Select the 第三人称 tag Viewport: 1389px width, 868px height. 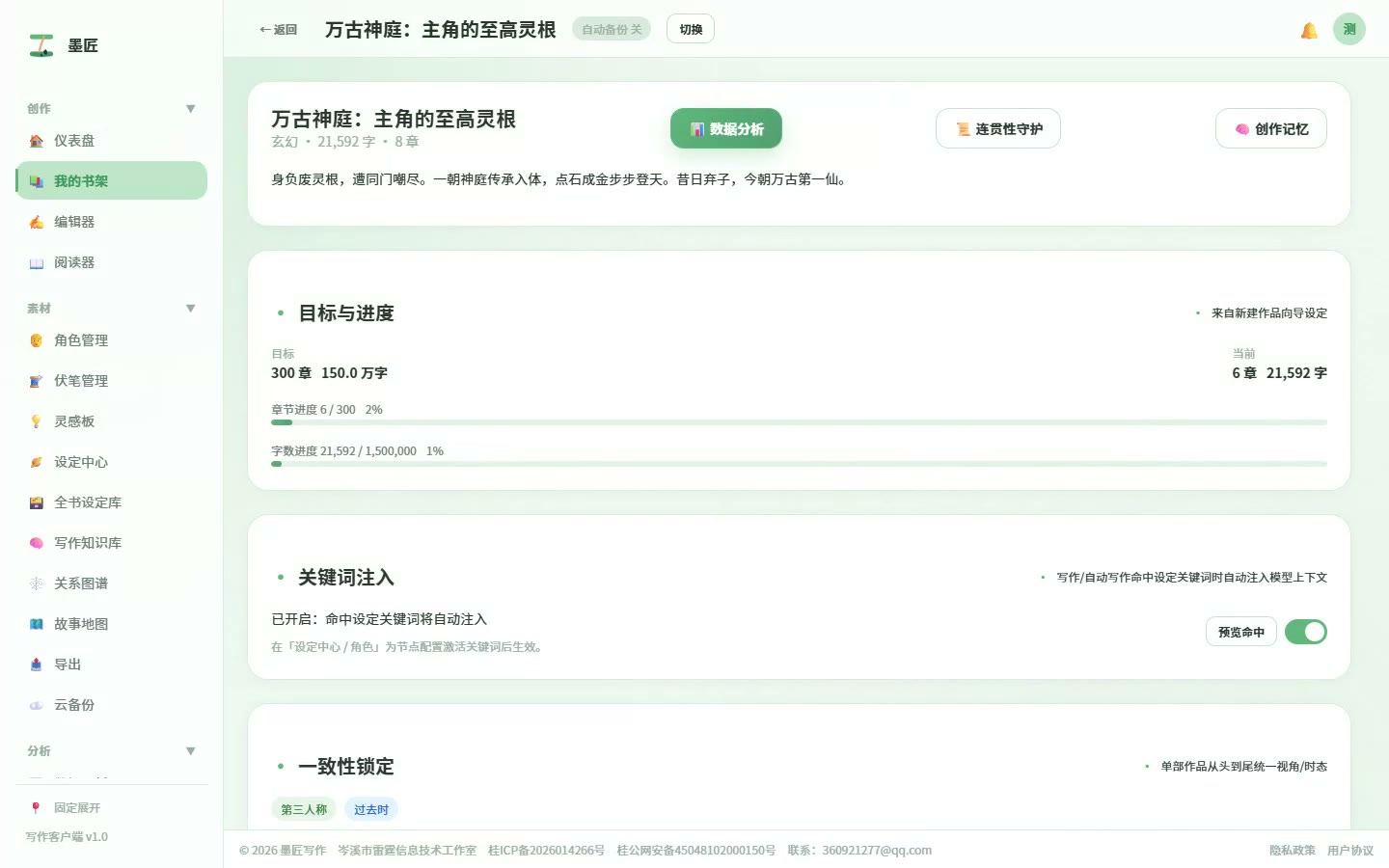pyautogui.click(x=304, y=810)
